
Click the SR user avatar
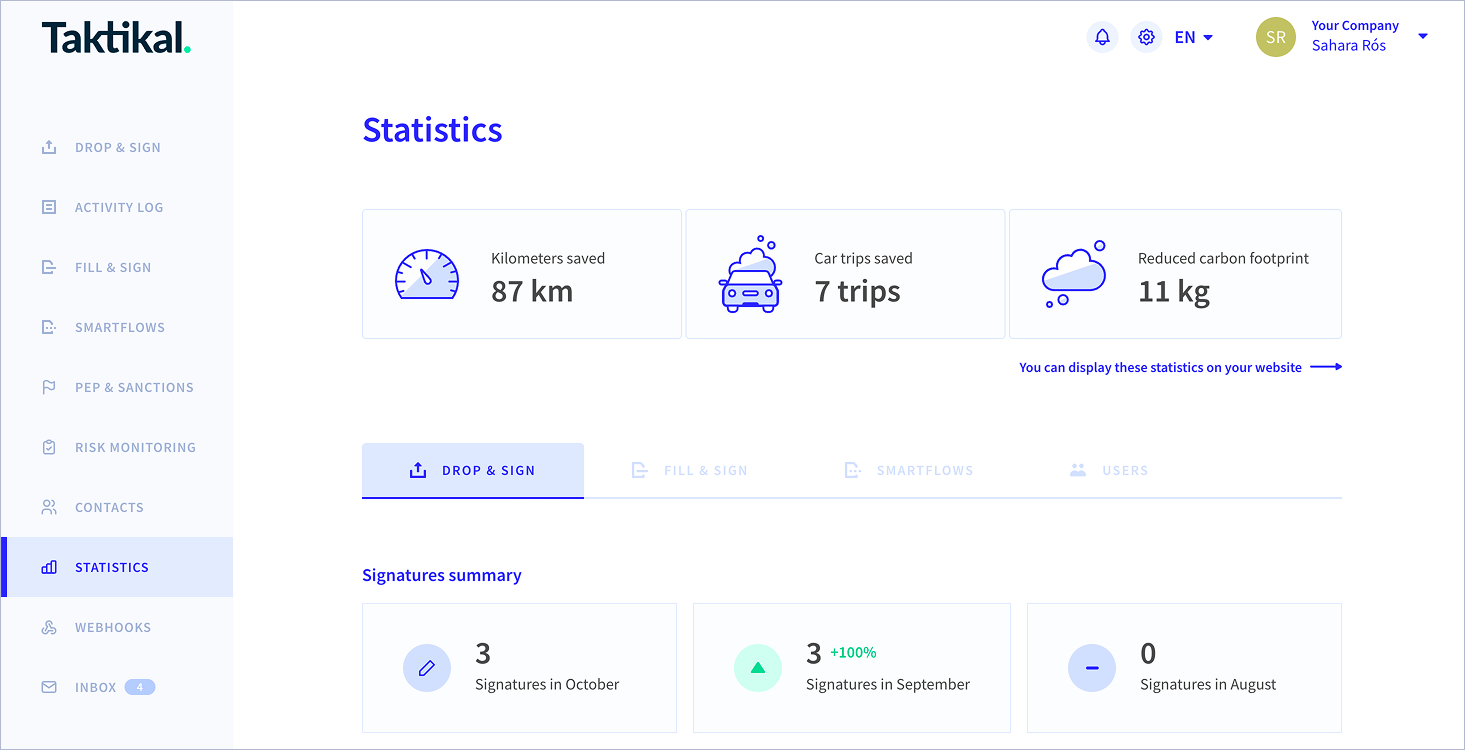coord(1276,37)
